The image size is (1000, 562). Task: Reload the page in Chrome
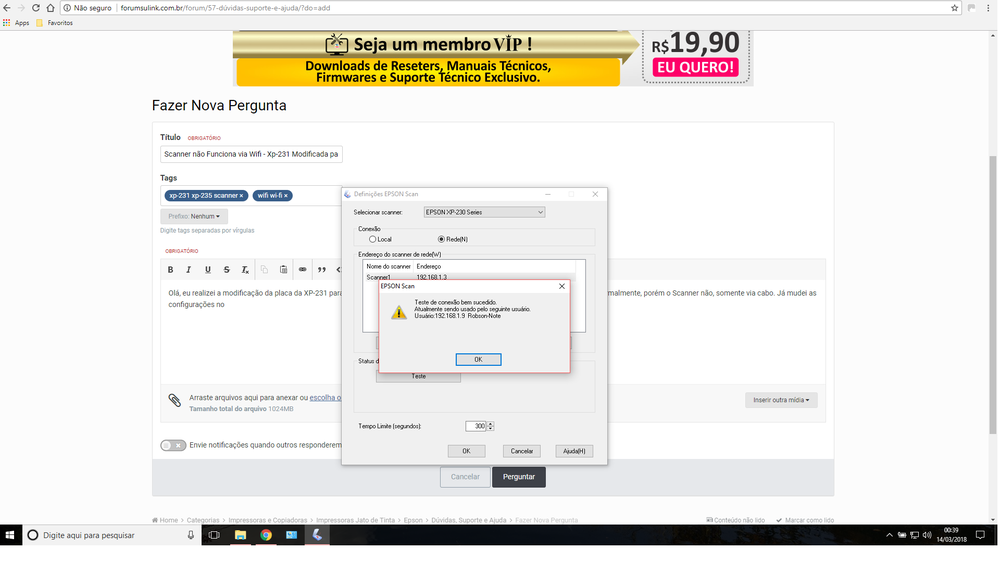click(35, 8)
